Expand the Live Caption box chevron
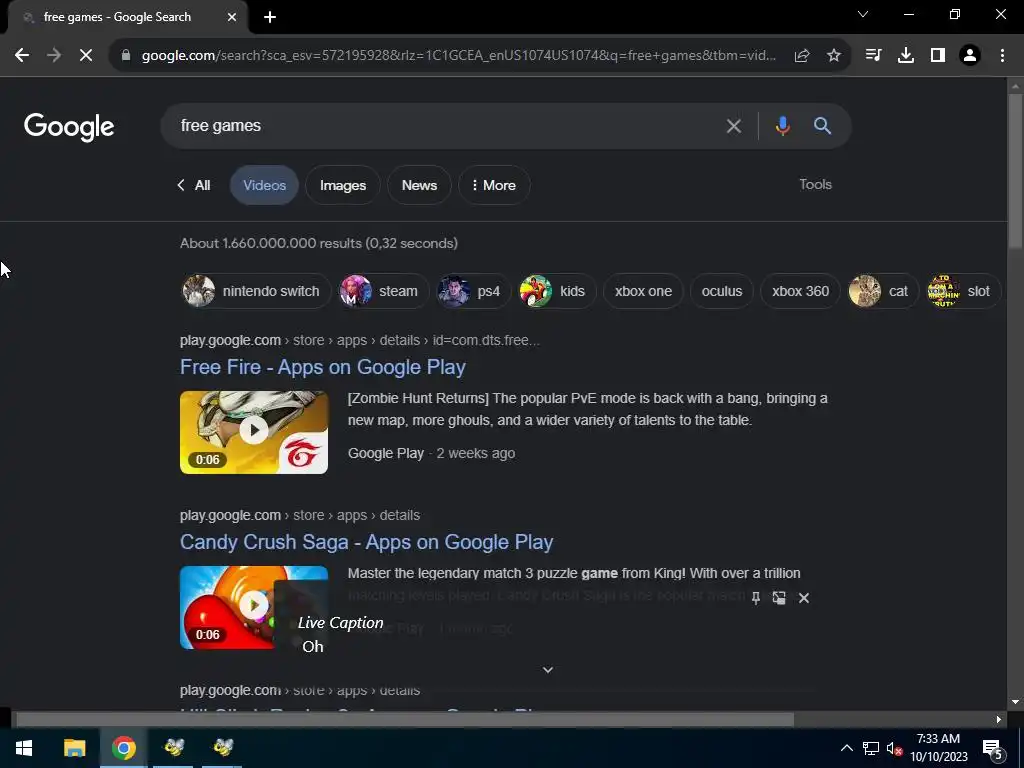The width and height of the screenshot is (1024, 768). point(548,670)
